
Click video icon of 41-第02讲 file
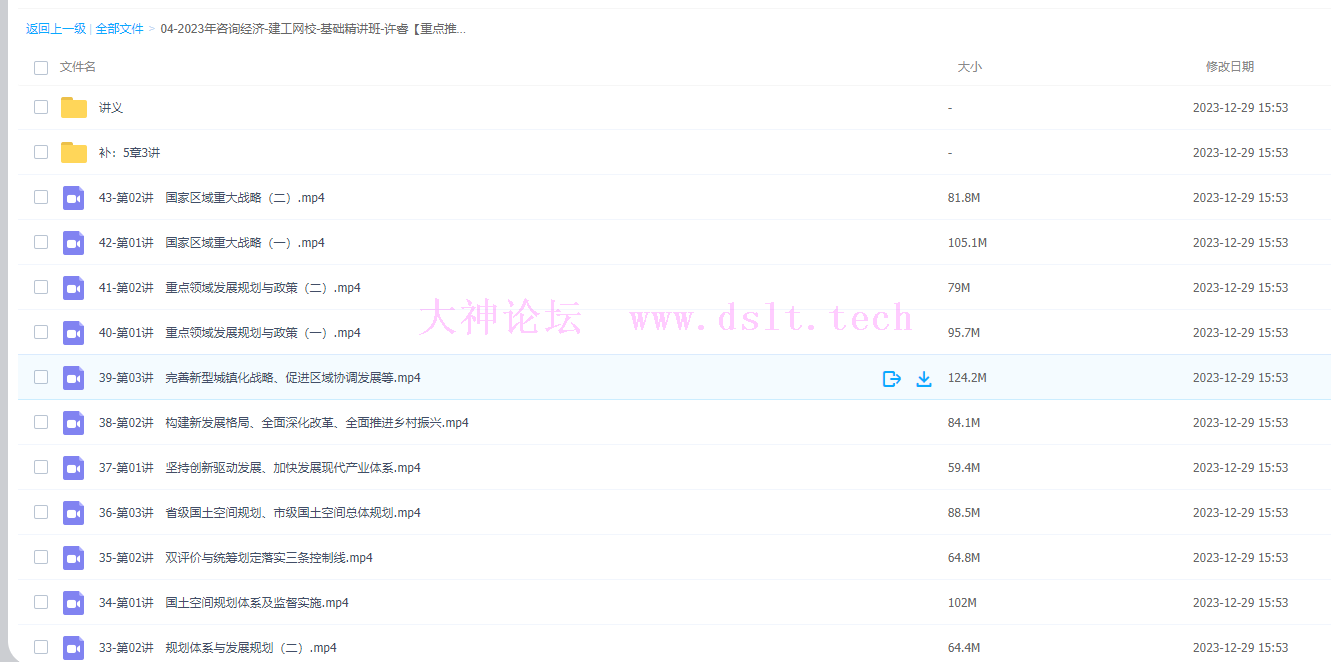tap(74, 287)
